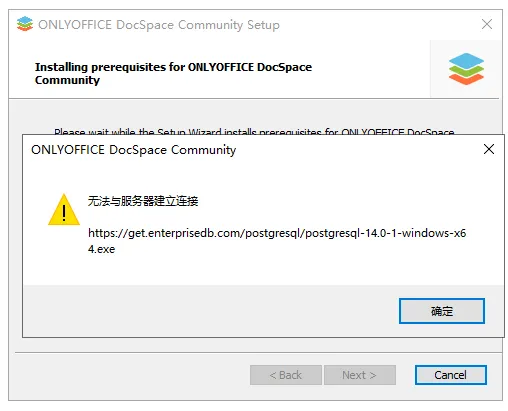Viewport: 508px width, 411px height.
Task: Close the Setup wizard window via X
Action: (x=487, y=24)
